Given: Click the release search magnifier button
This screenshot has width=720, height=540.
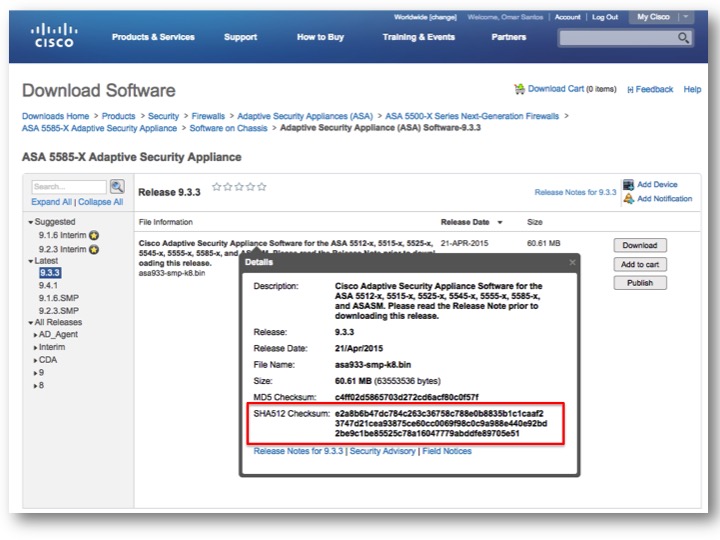Looking at the screenshot, I should [117, 186].
